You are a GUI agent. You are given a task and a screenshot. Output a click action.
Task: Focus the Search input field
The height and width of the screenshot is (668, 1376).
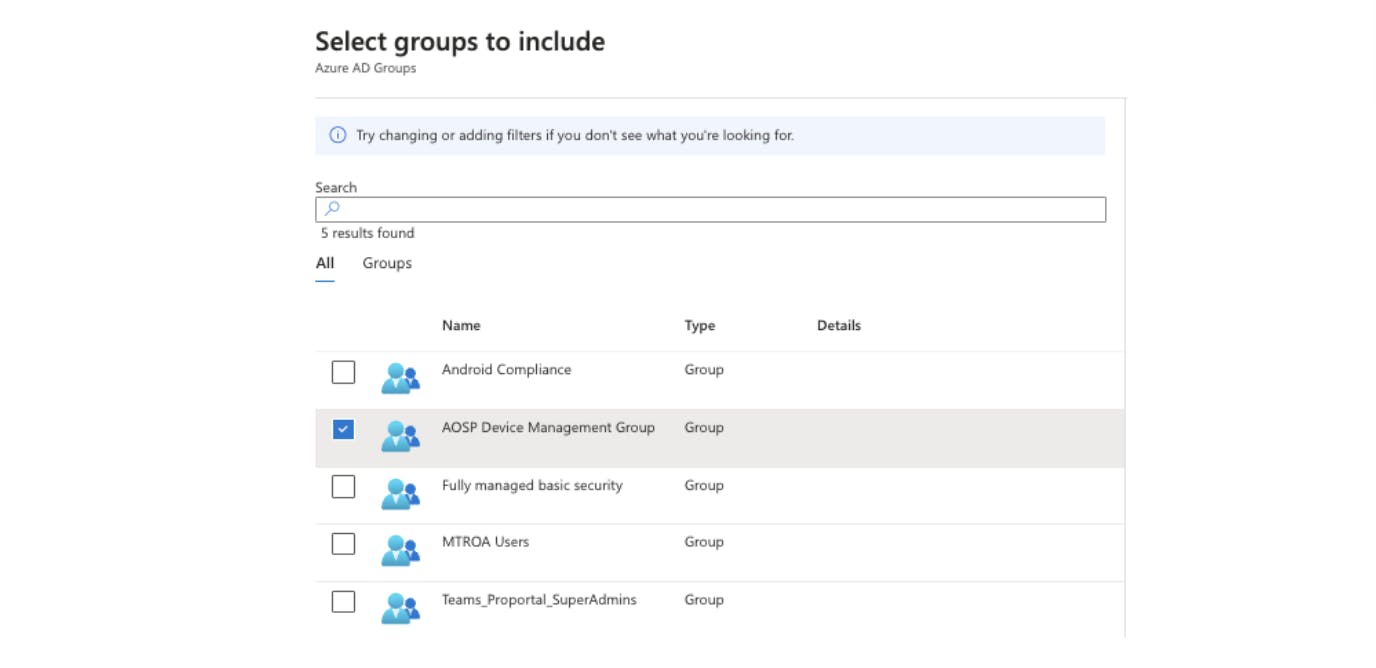click(x=720, y=209)
